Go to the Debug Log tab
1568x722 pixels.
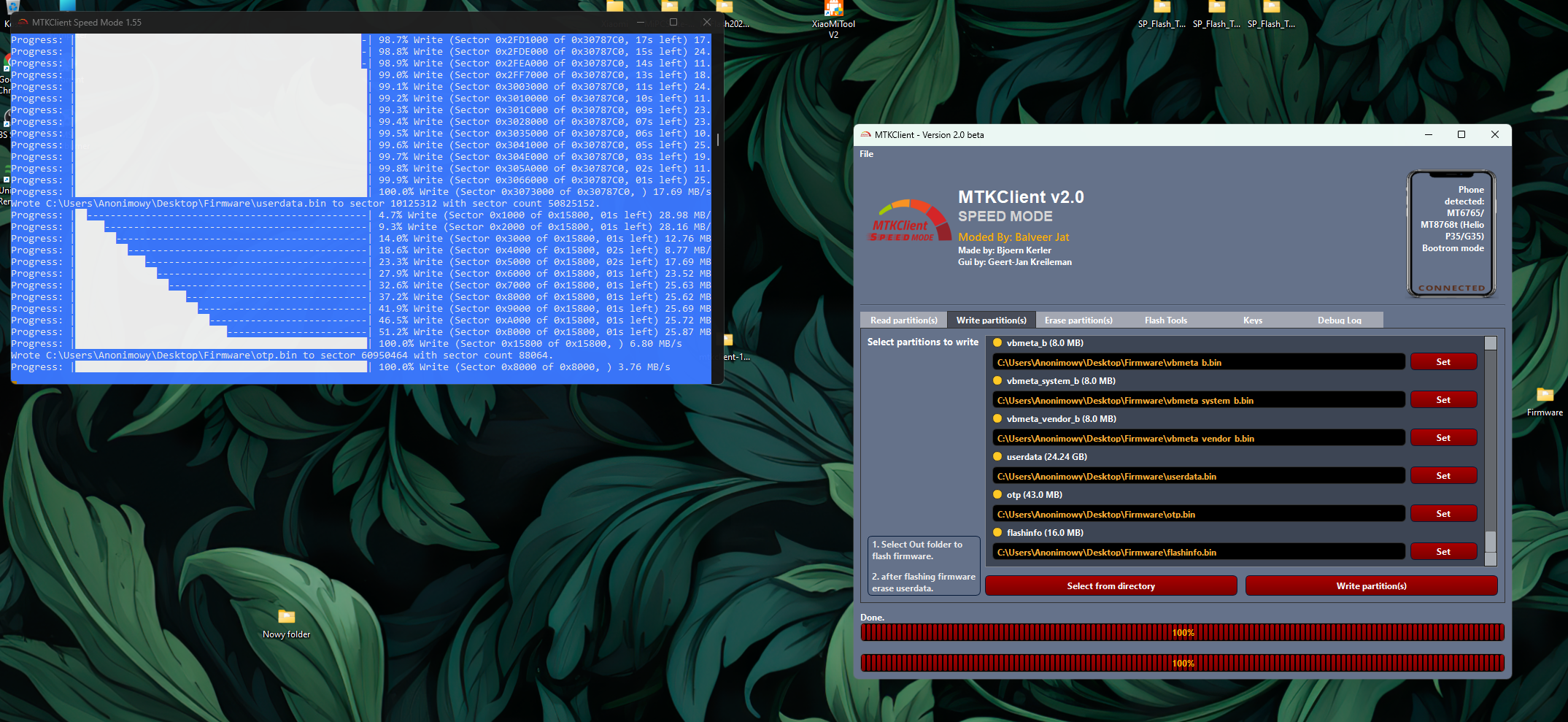click(x=1339, y=320)
